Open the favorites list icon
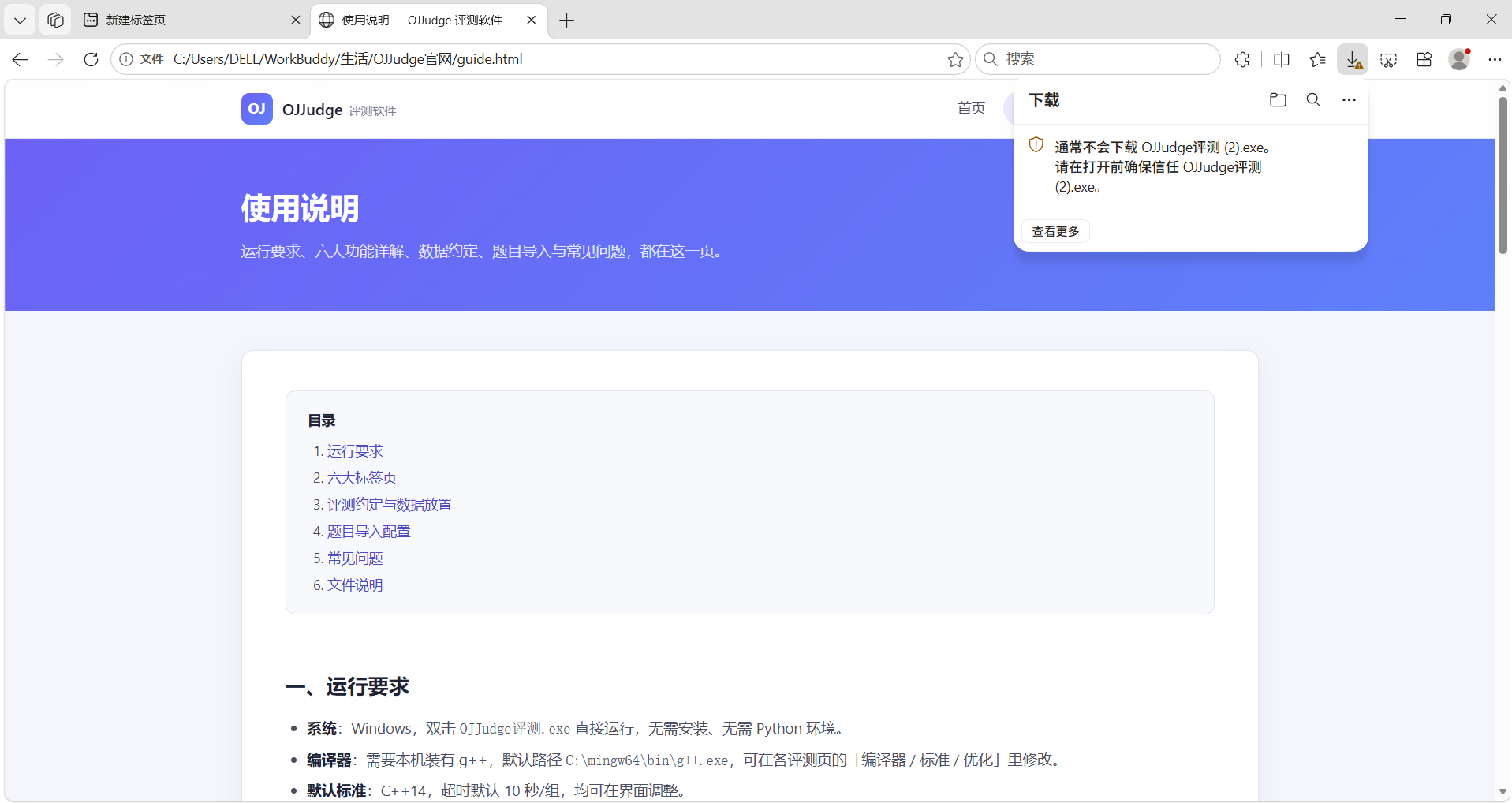The image size is (1512, 803). point(1317,59)
